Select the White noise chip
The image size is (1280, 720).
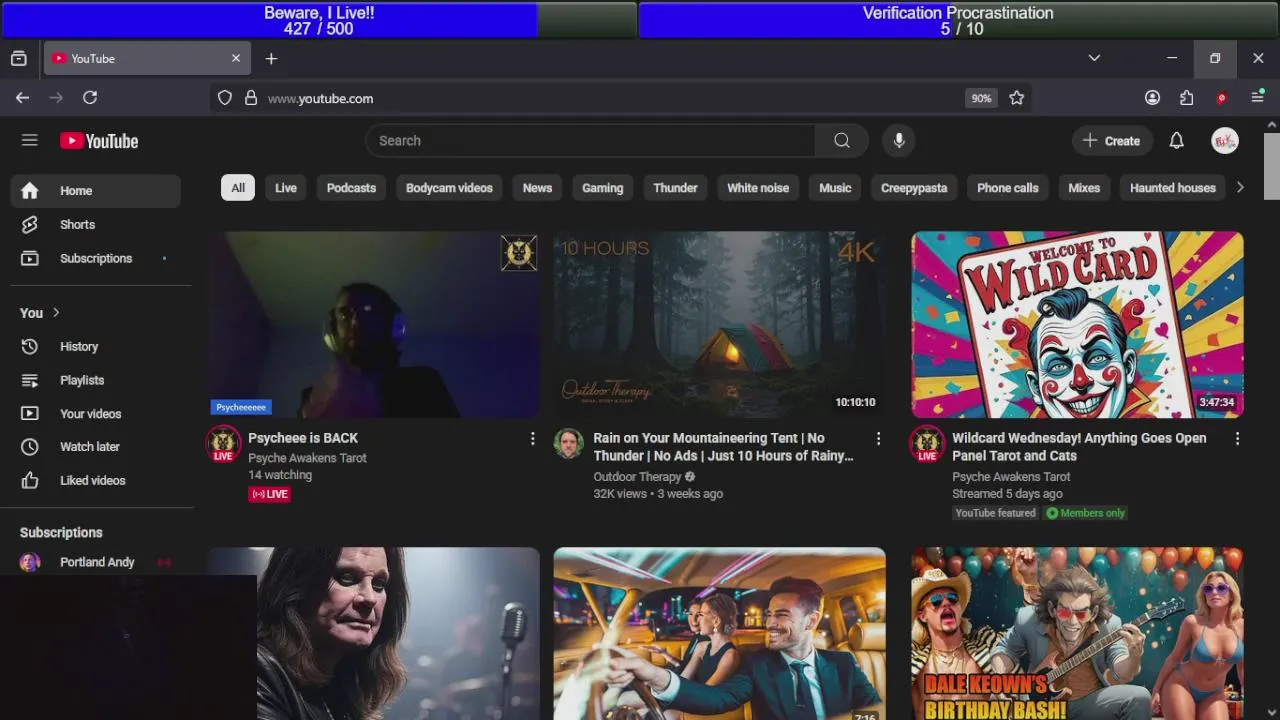[758, 188]
